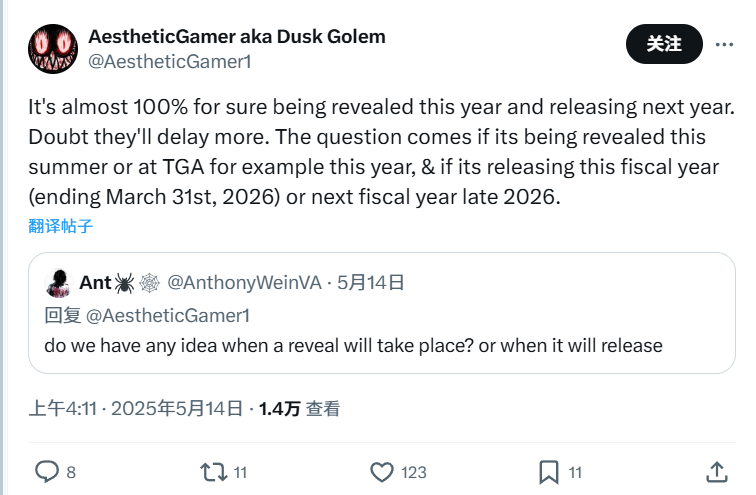Click AestheticGamer's demon face avatar
The height and width of the screenshot is (495, 756).
point(53,49)
